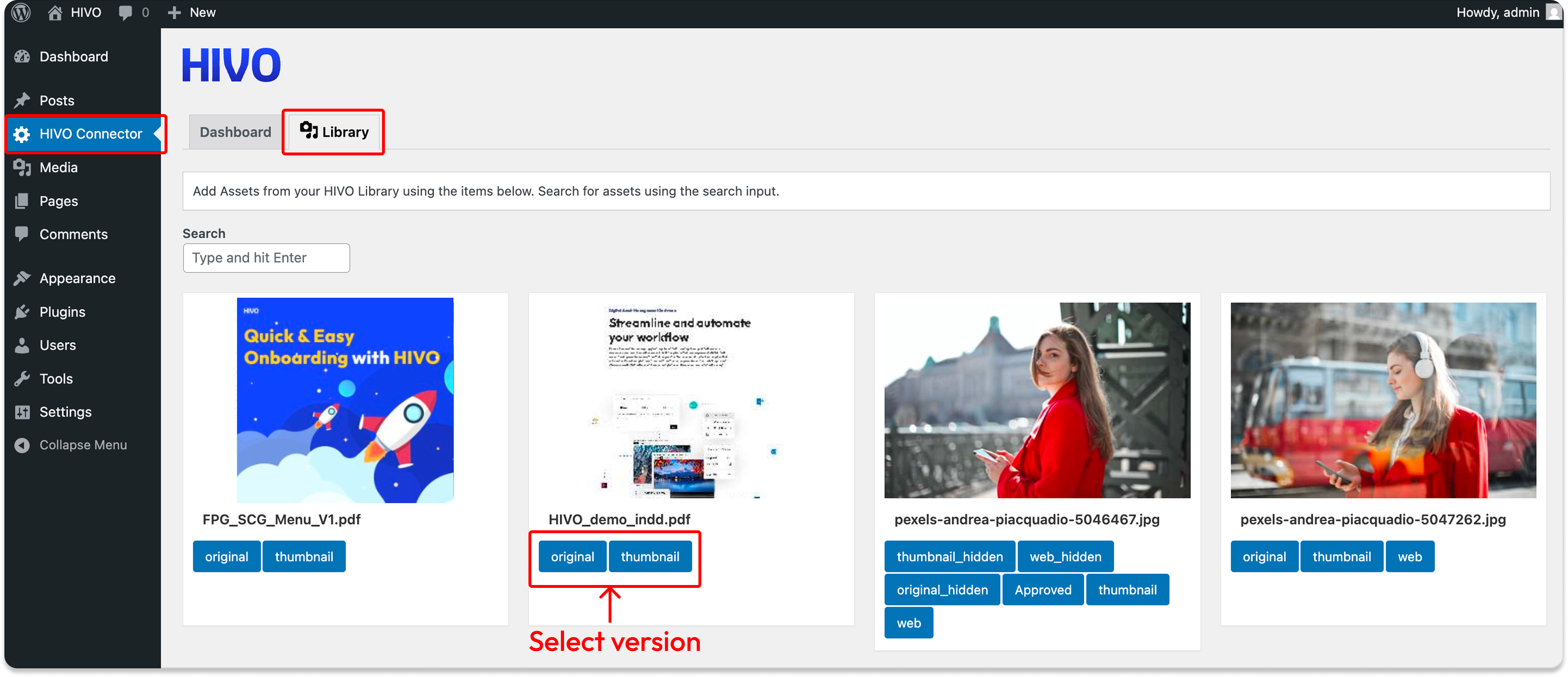Click the Tools wrench icon

[x=22, y=379]
